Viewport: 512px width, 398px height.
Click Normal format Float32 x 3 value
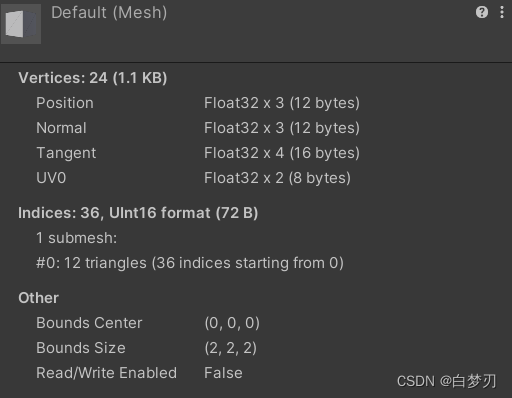pos(282,128)
